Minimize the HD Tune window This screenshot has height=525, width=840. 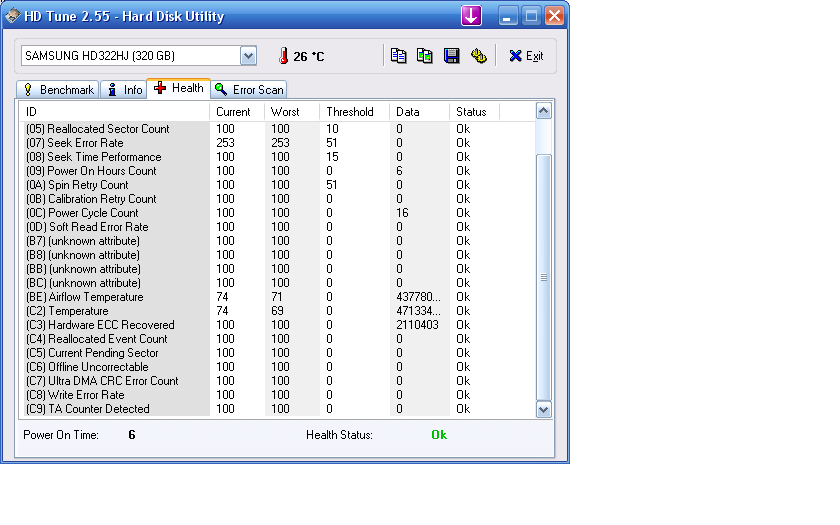(x=508, y=16)
